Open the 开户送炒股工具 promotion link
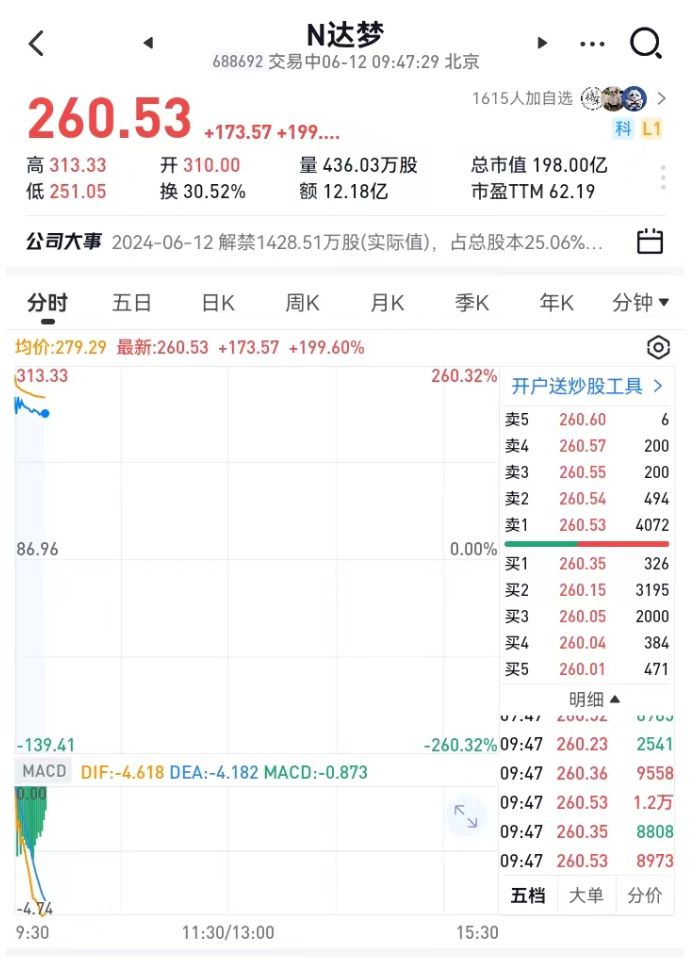The image size is (700, 962). tap(586, 386)
